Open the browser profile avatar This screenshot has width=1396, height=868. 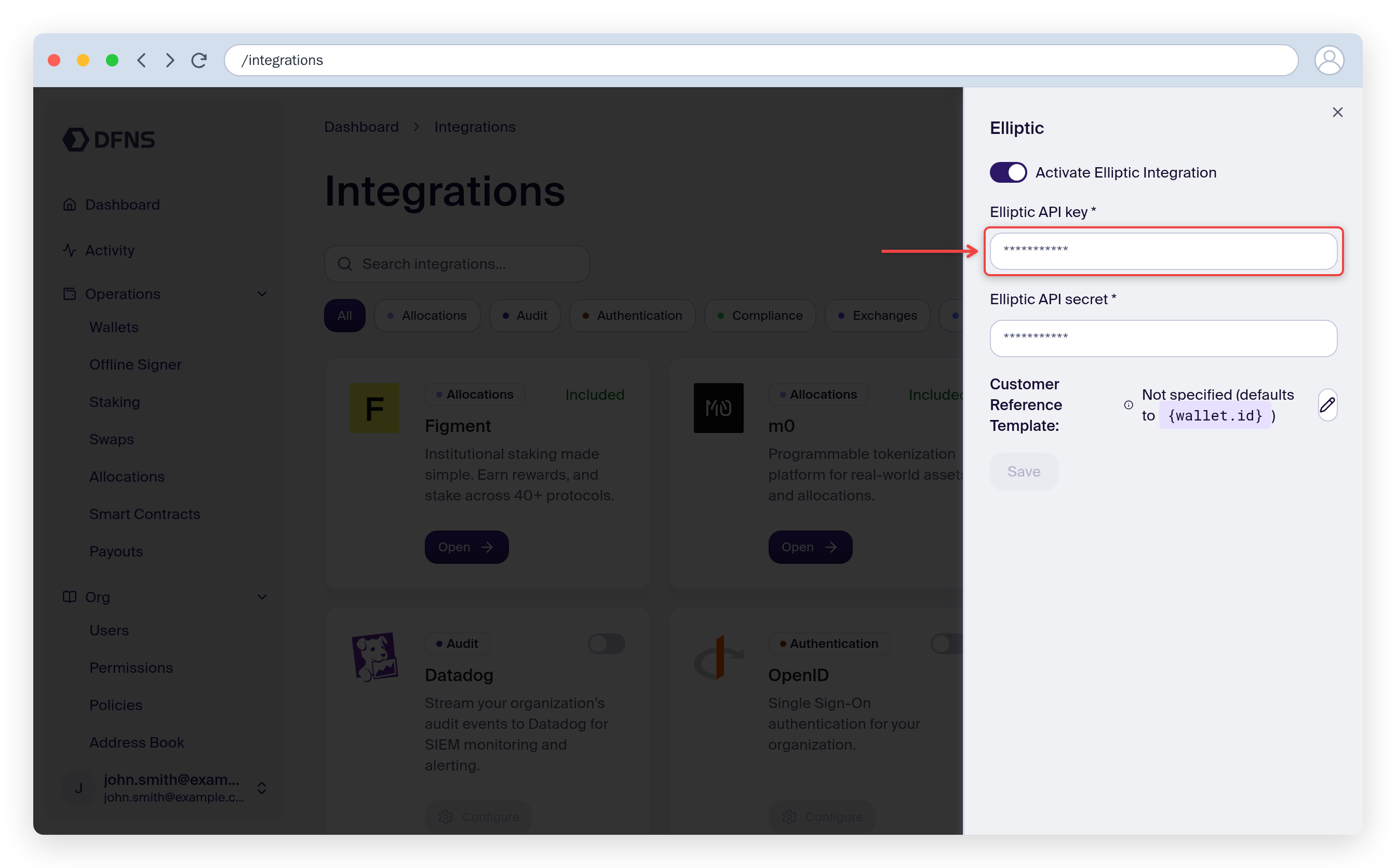tap(1329, 60)
